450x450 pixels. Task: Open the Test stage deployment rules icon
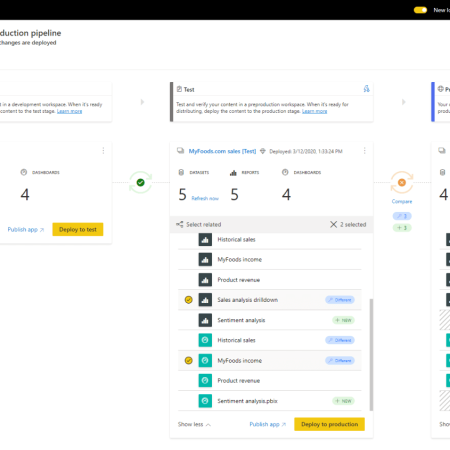click(x=366, y=89)
